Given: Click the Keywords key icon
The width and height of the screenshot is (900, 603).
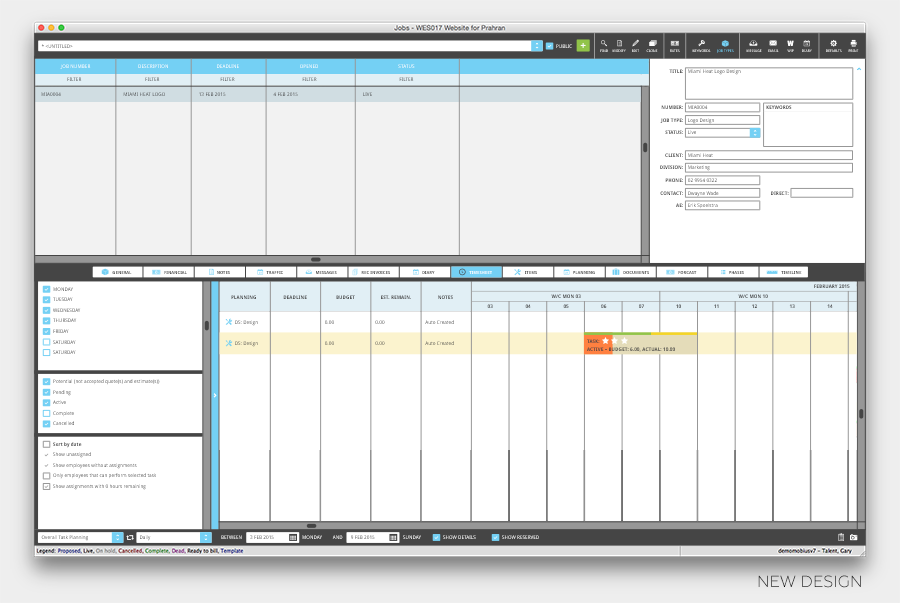Looking at the screenshot, I should tap(701, 45).
